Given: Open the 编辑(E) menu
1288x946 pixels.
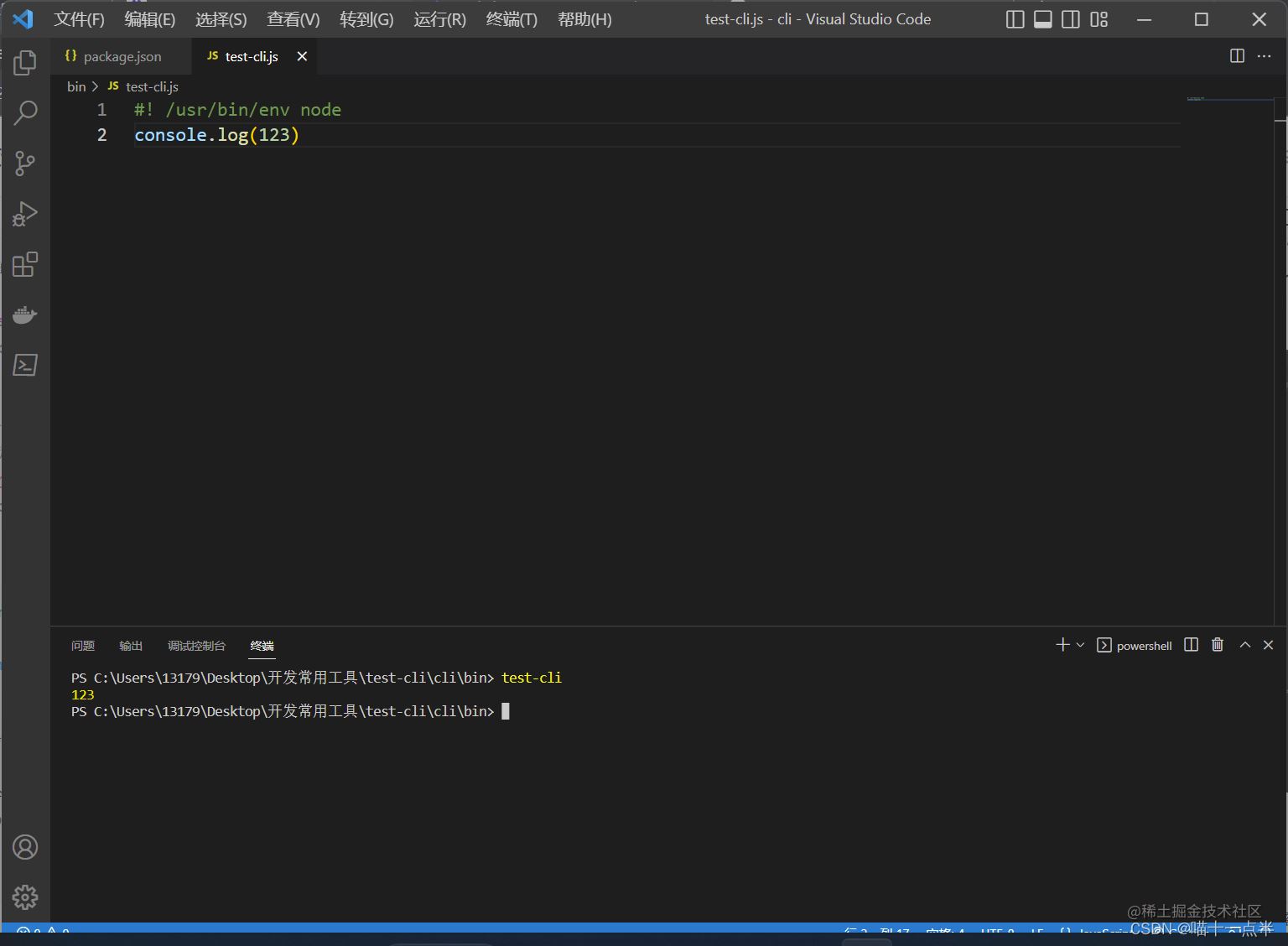Looking at the screenshot, I should 150,19.
